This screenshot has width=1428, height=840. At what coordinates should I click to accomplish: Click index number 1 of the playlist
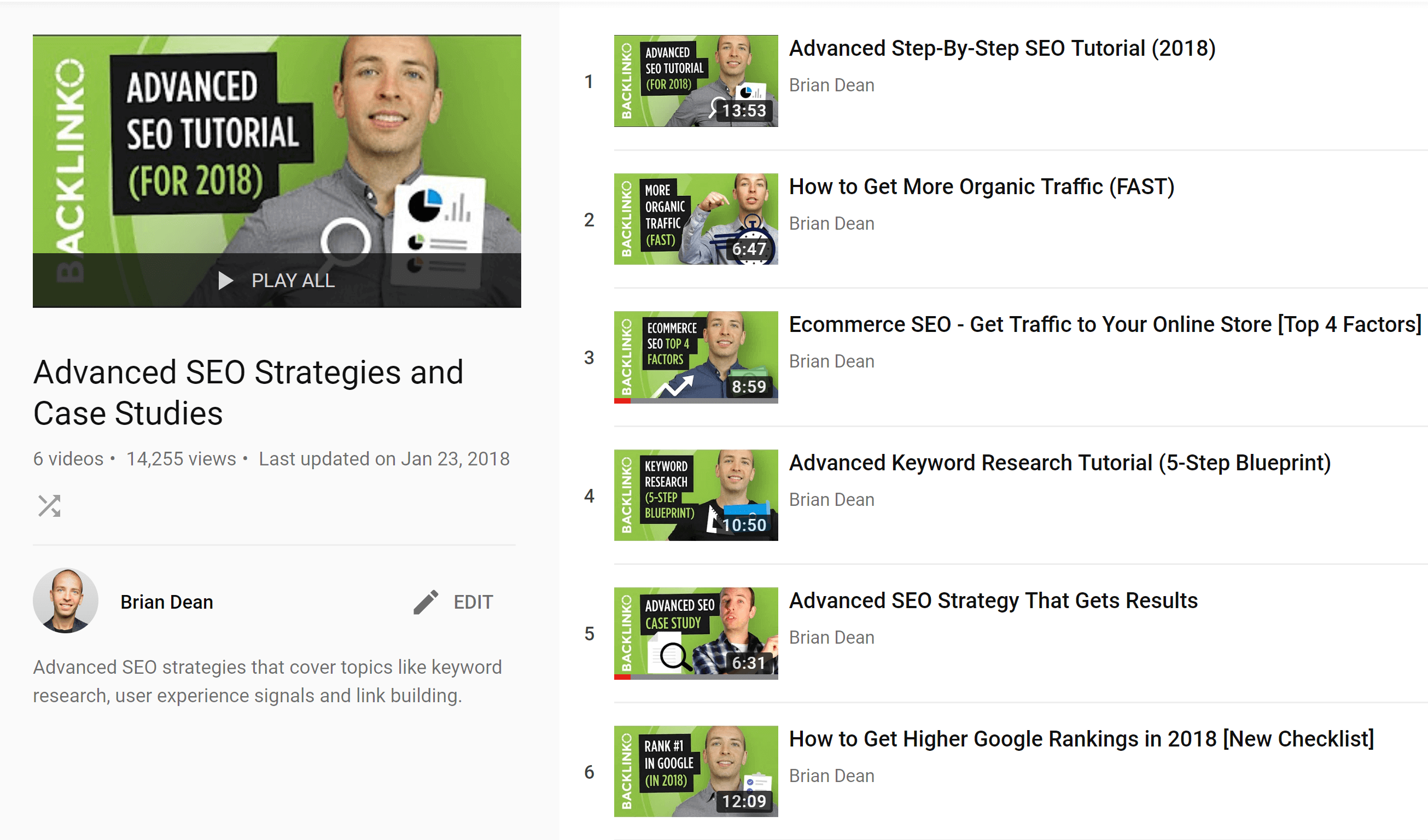590,81
